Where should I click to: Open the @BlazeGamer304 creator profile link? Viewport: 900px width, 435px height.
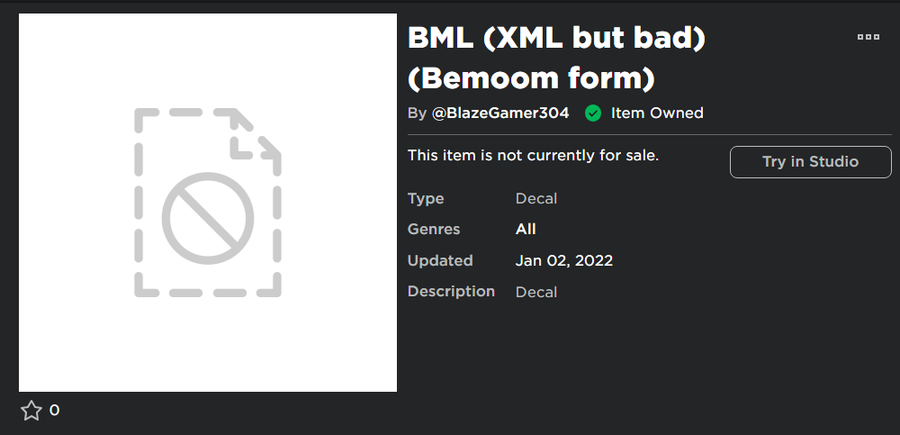[500, 113]
